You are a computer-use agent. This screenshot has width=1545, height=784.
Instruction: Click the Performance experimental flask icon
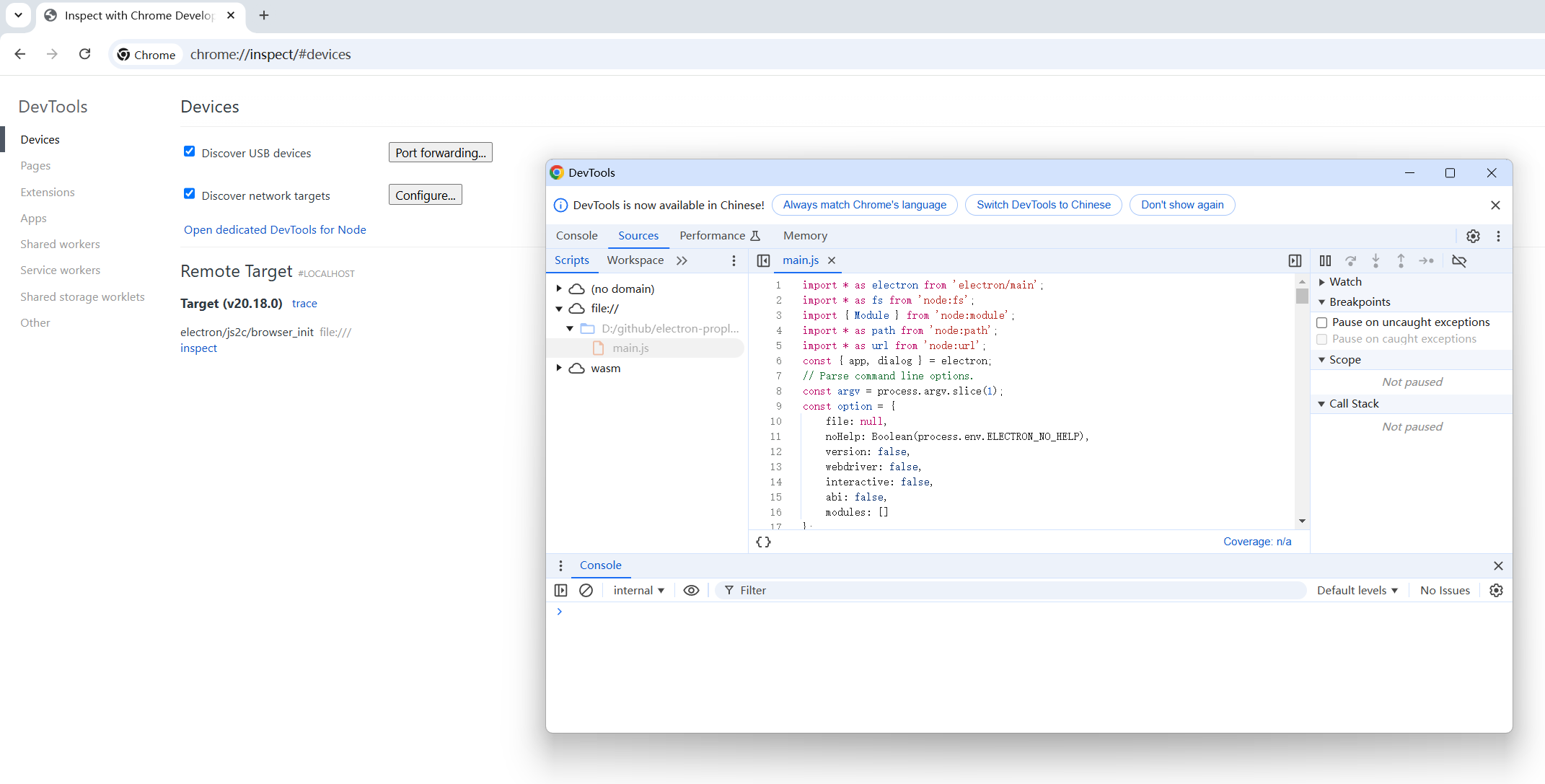pyautogui.click(x=755, y=236)
